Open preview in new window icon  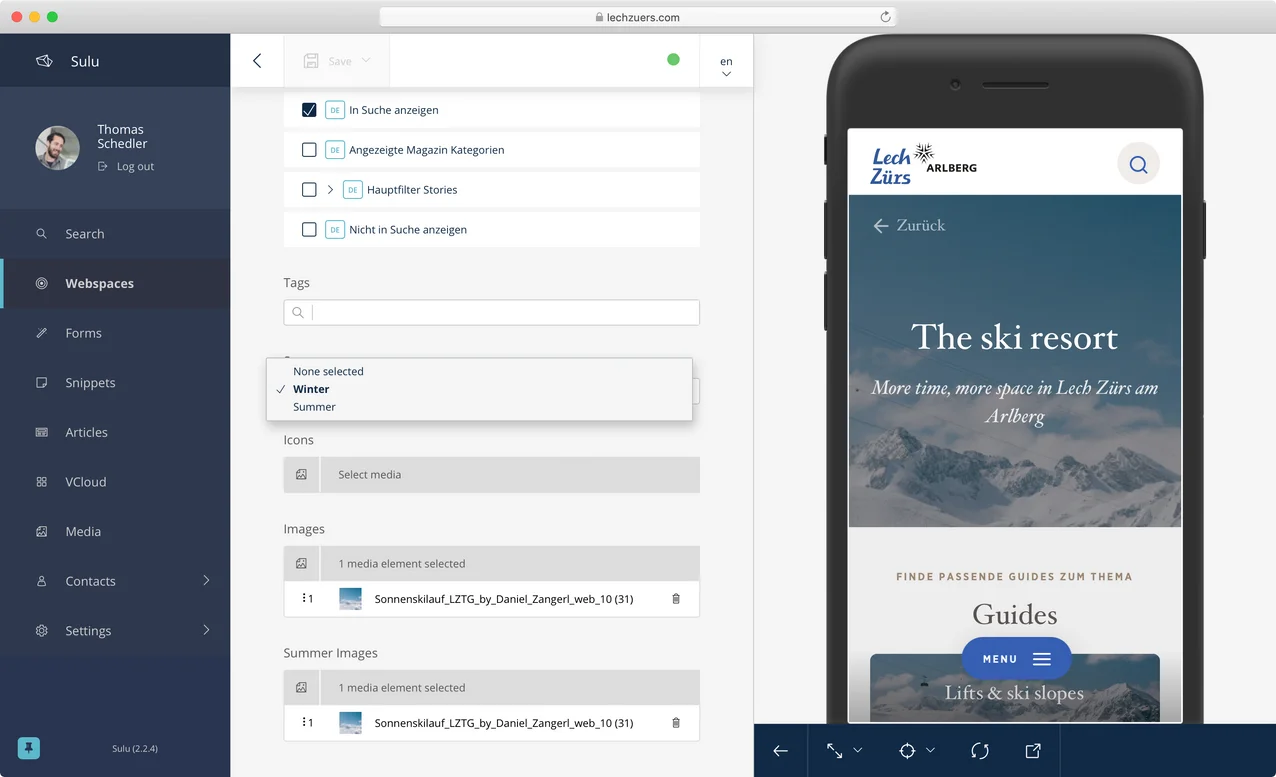[x=1033, y=751]
